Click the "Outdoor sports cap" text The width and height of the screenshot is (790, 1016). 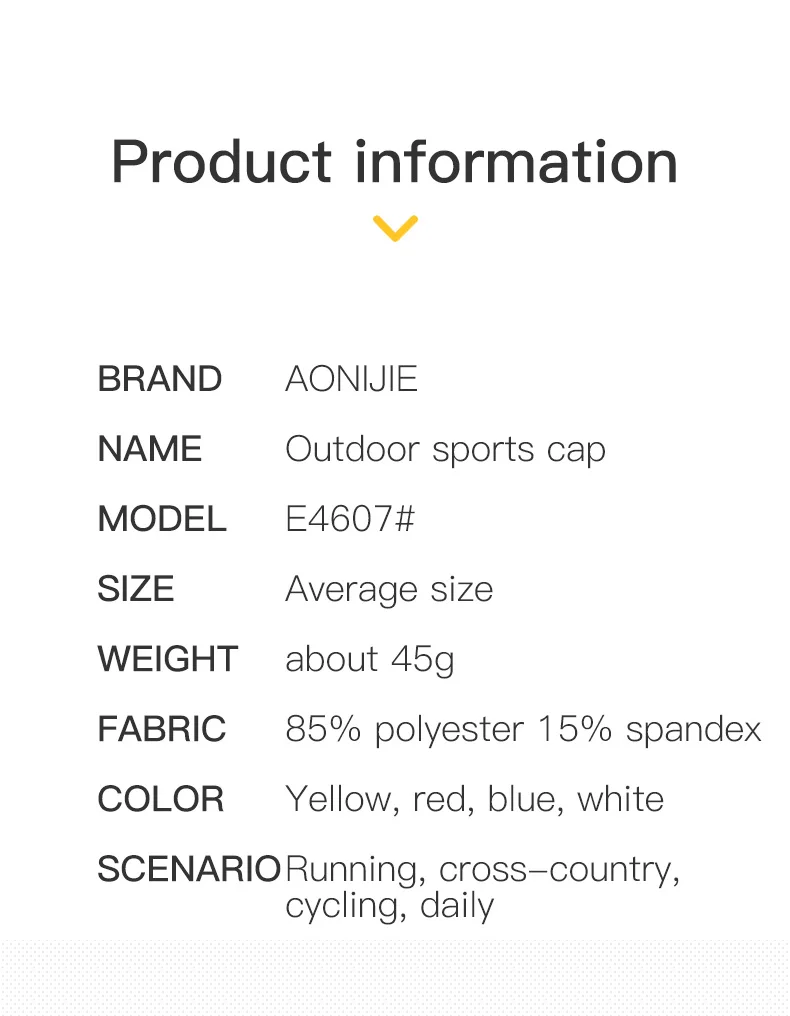click(x=445, y=450)
